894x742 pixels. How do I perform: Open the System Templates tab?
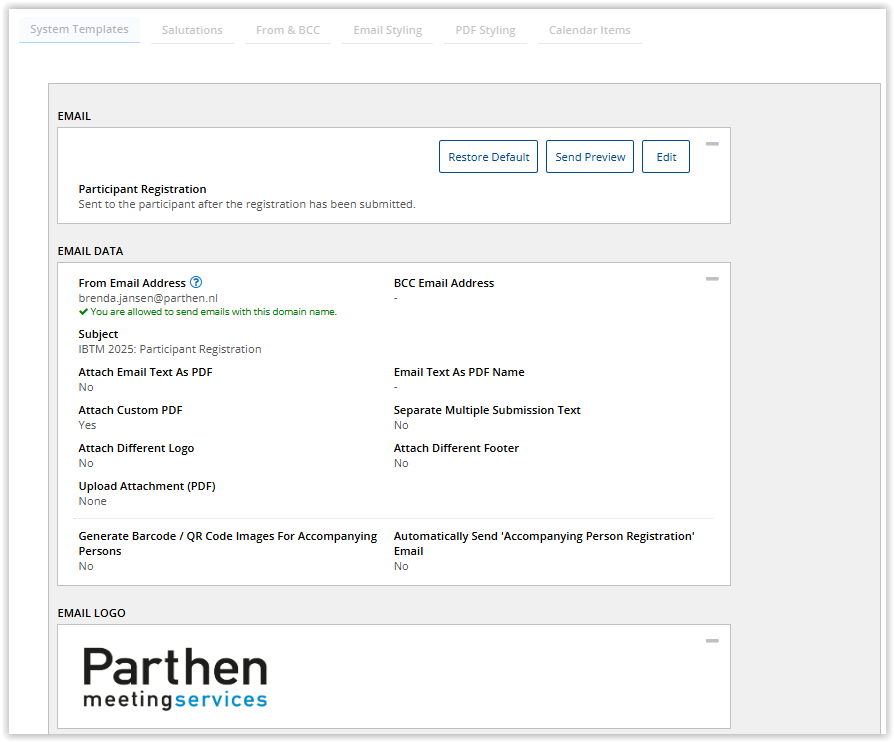click(79, 30)
